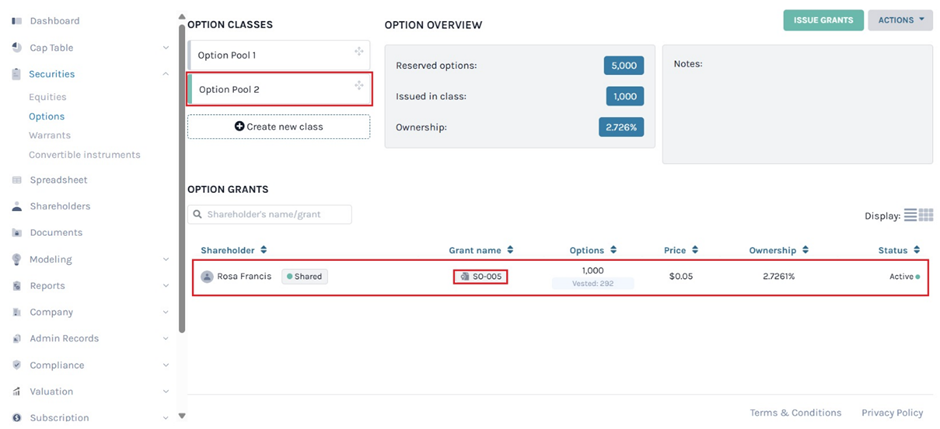Switch to the grid display view icon
This screenshot has height=429, width=940.
(926, 215)
